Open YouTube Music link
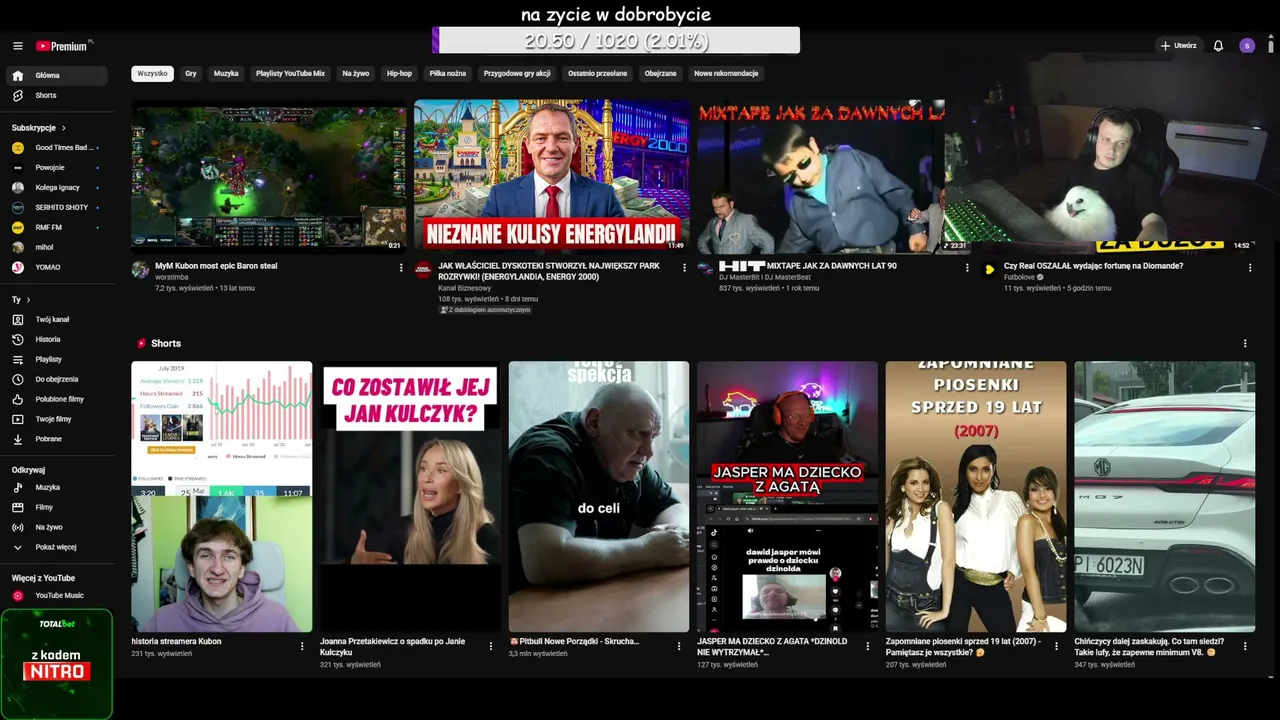Viewport: 1280px width, 720px height. point(57,596)
